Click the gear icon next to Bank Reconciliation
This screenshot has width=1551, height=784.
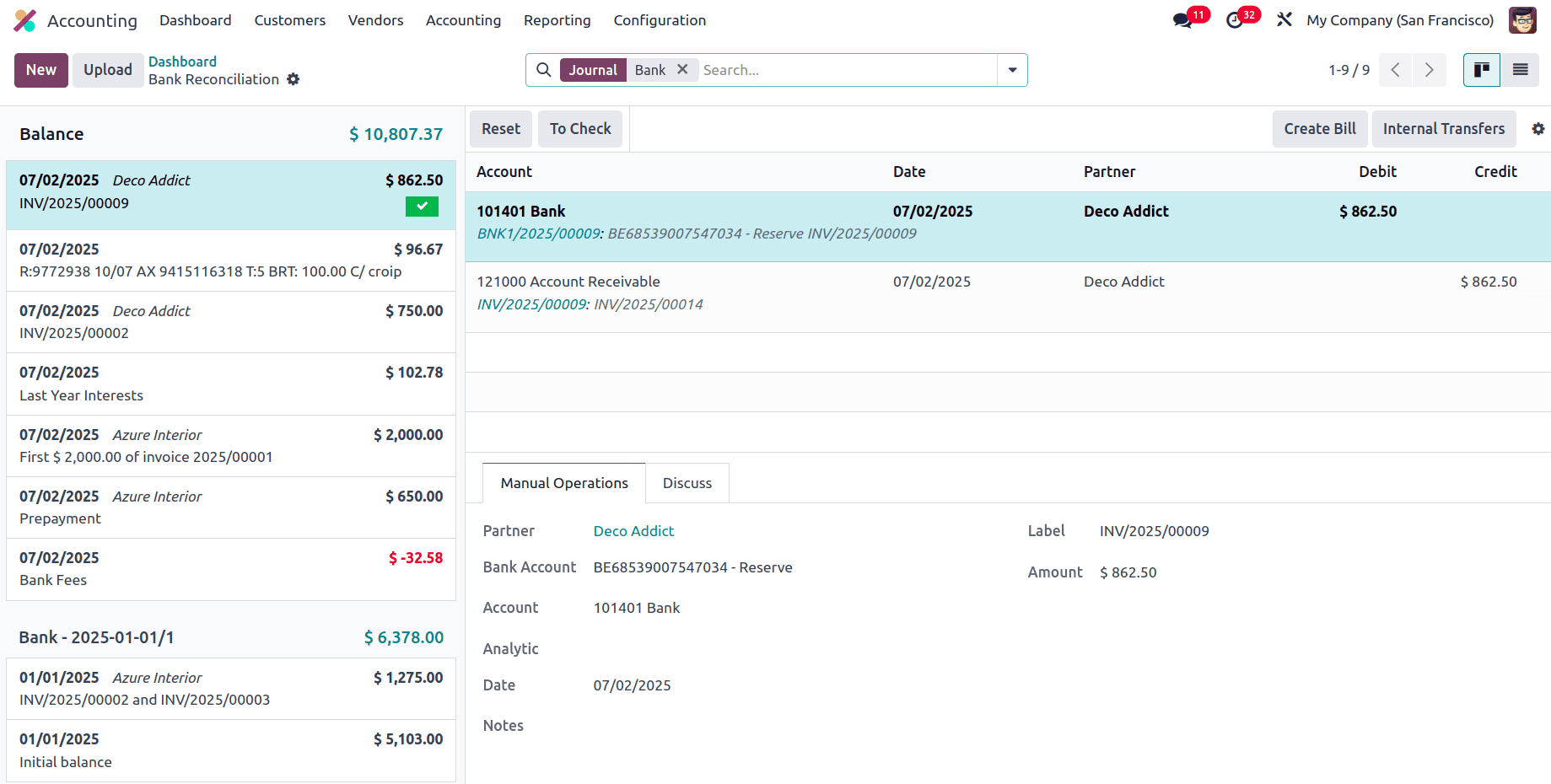(294, 79)
